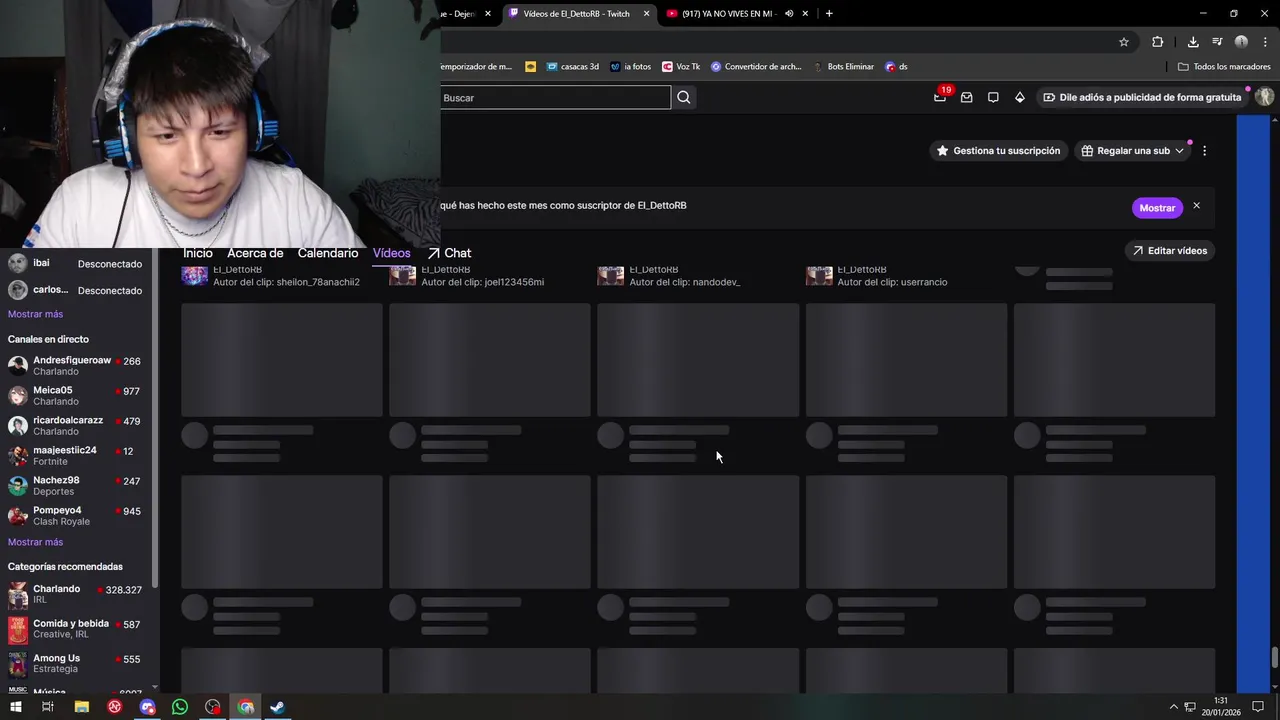Select the Vídeos tab
Viewport: 1280px width, 720px height.
click(x=392, y=253)
